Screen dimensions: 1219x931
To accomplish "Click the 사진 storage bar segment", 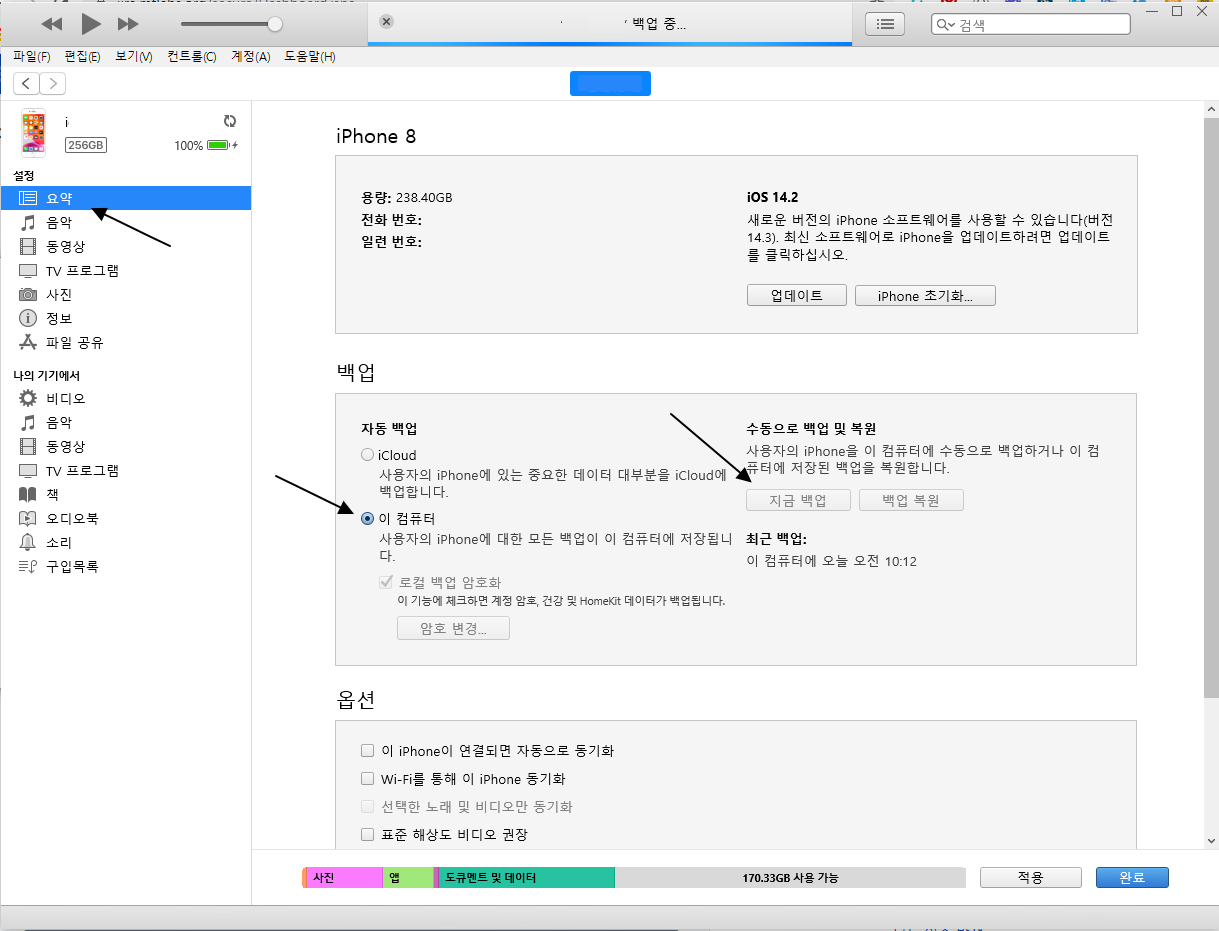I will point(345,878).
